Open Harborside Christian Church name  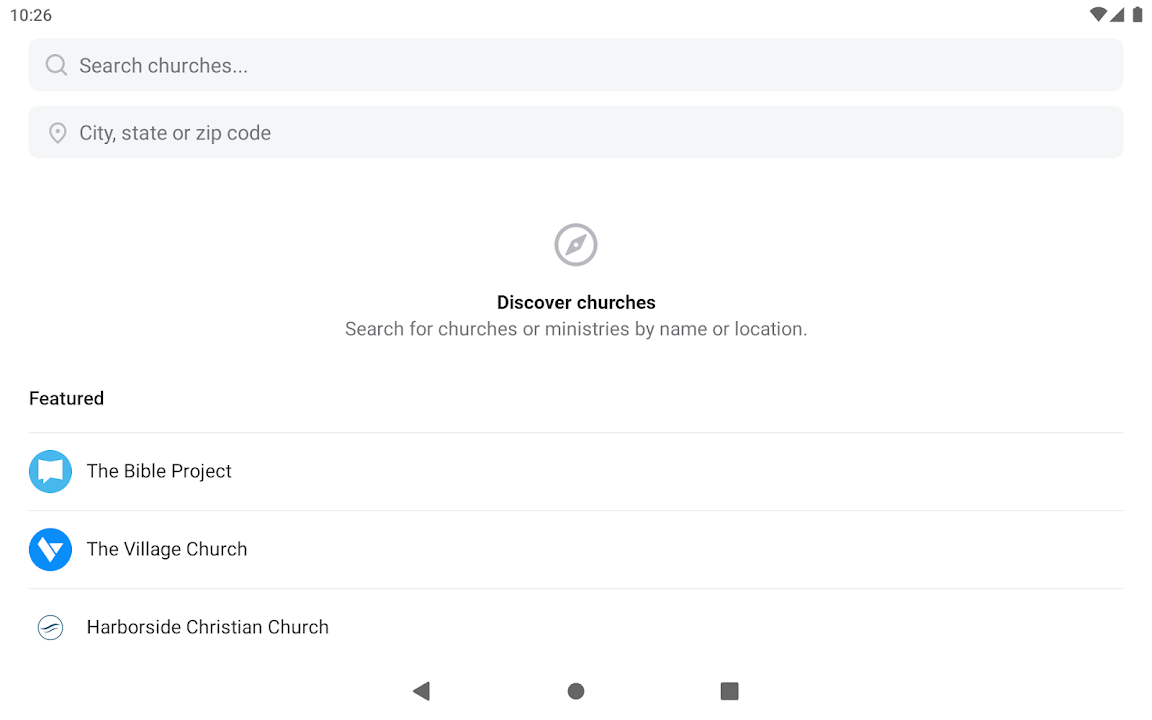point(208,627)
